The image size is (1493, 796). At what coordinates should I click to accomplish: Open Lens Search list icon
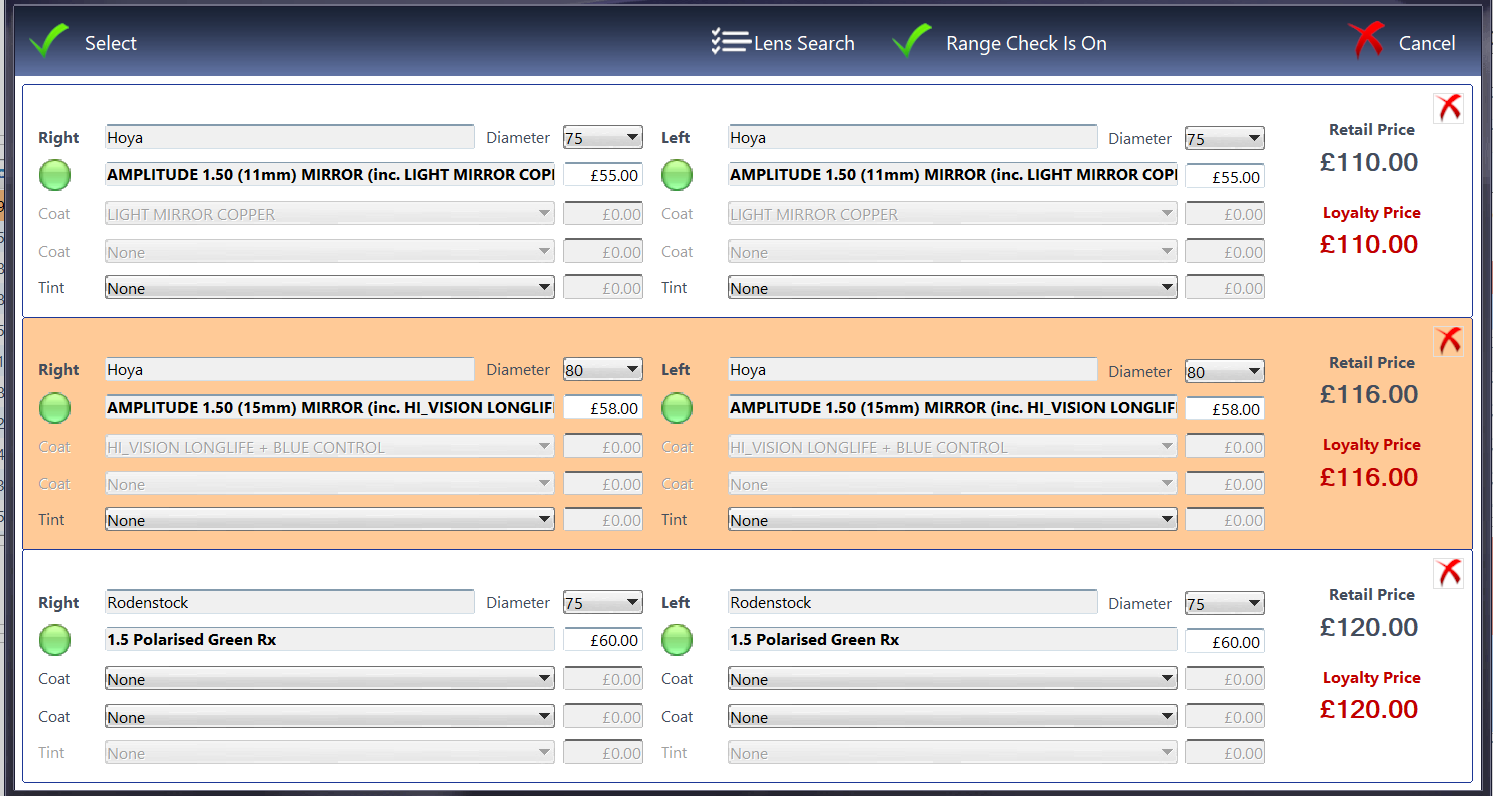730,41
